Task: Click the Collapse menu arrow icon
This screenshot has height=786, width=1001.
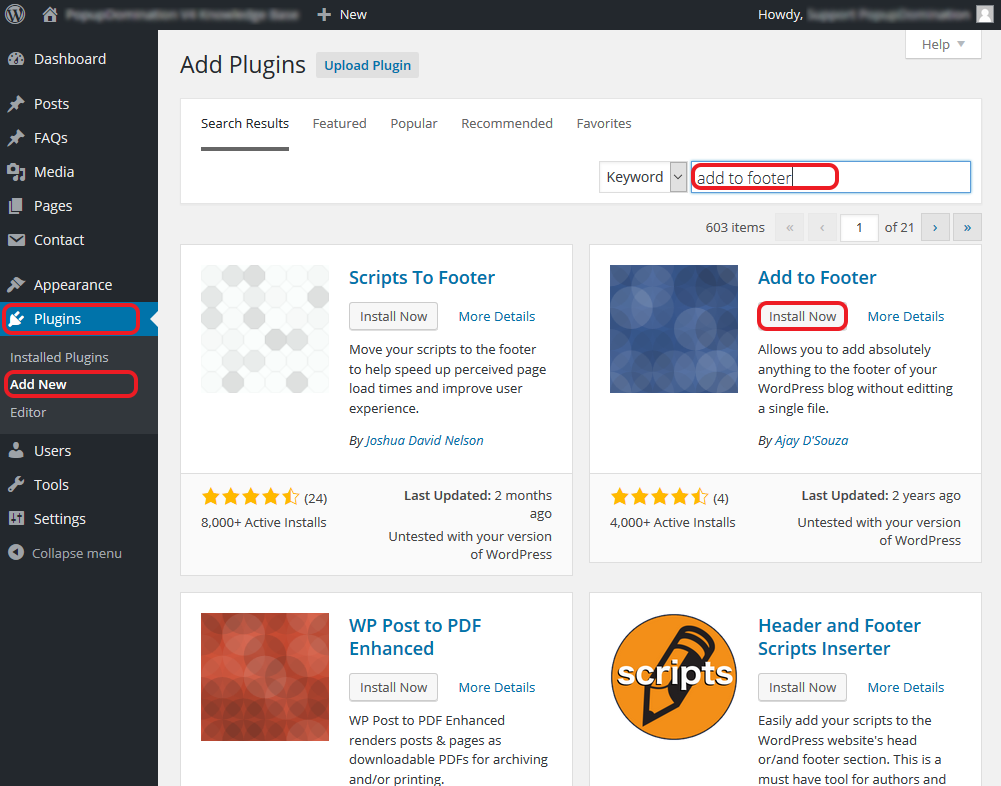Action: [16, 553]
